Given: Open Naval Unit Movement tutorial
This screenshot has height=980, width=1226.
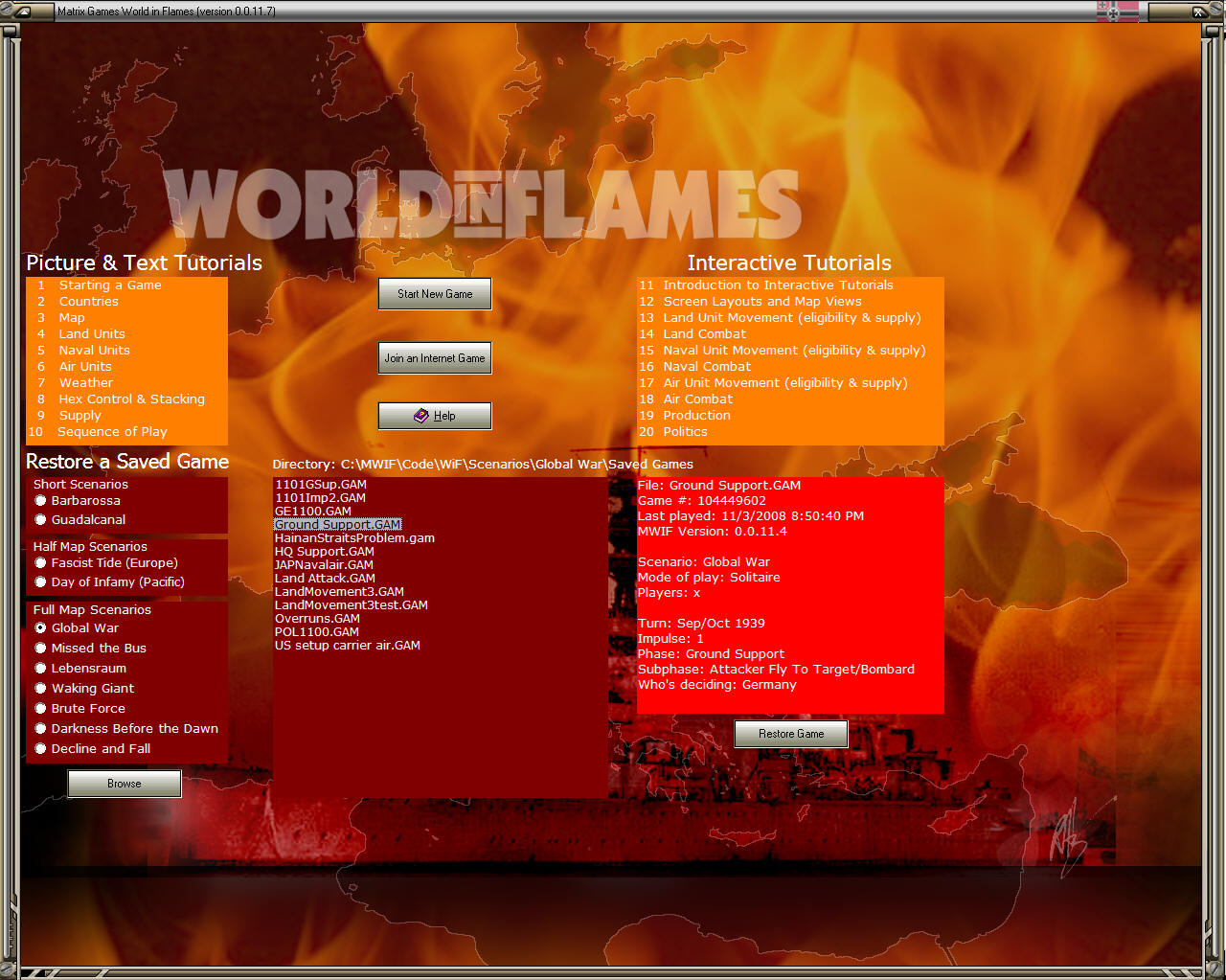Looking at the screenshot, I should tap(790, 351).
